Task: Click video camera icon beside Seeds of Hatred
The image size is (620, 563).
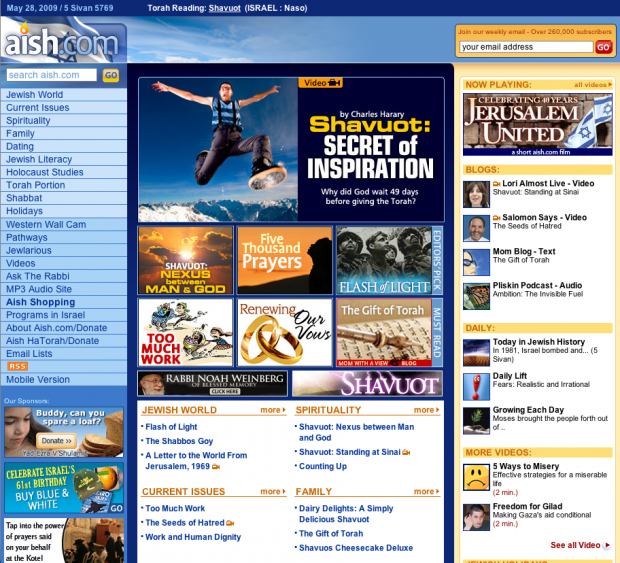Action: click(x=231, y=523)
